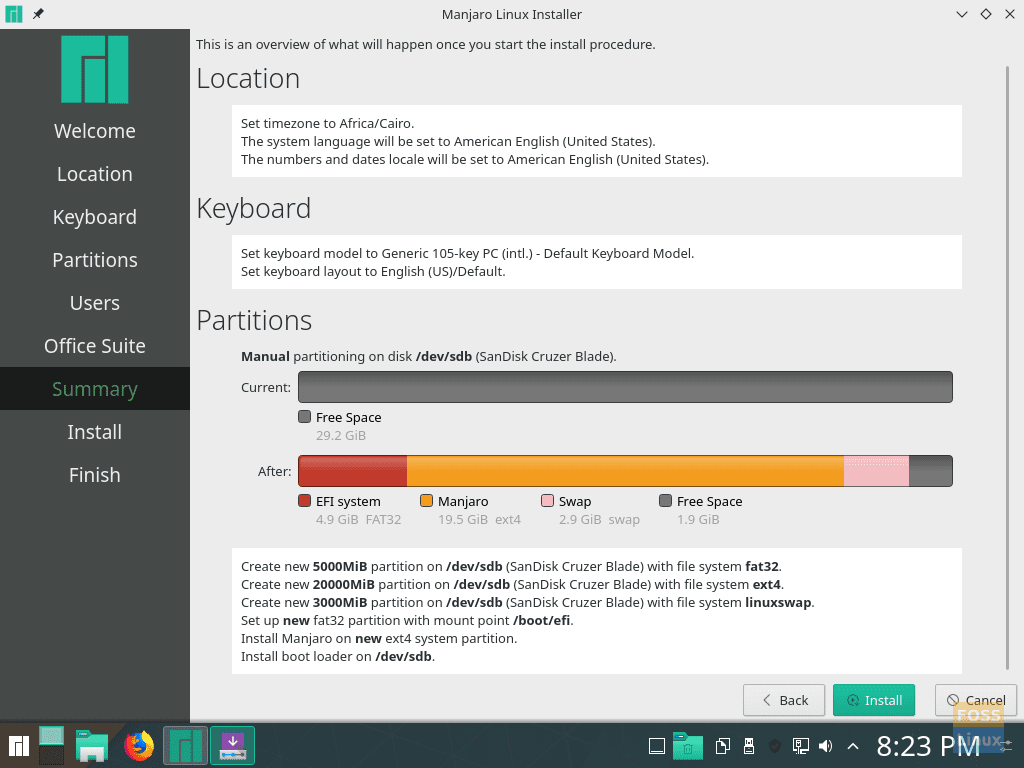1024x768 pixels.
Task: Select the Users step in the sidebar
Action: (94, 302)
